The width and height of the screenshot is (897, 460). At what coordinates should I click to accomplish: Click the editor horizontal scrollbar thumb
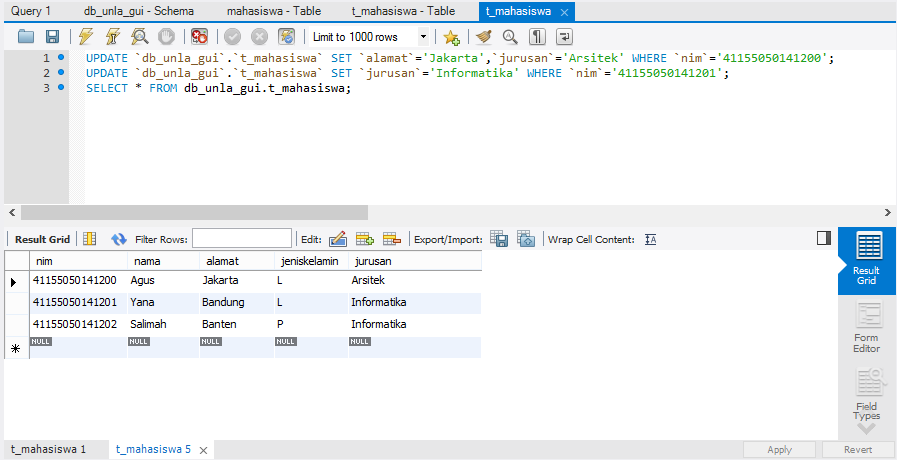pos(195,212)
